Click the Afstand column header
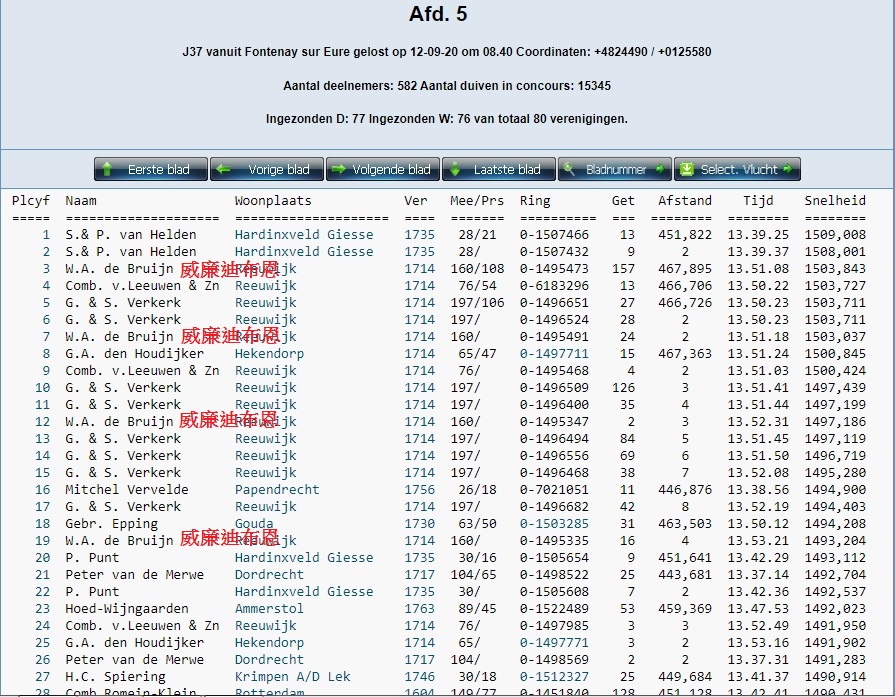This screenshot has width=895, height=697. pyautogui.click(x=685, y=201)
